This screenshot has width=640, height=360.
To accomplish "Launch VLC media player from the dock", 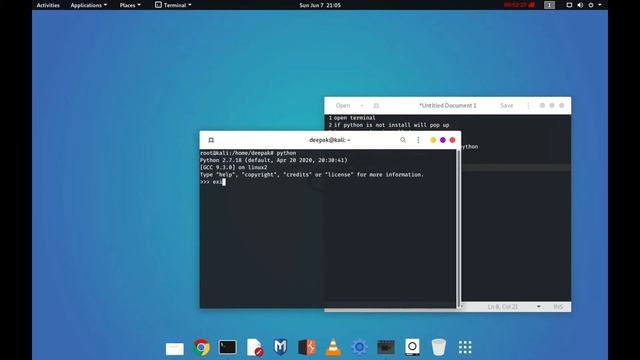I will point(333,347).
